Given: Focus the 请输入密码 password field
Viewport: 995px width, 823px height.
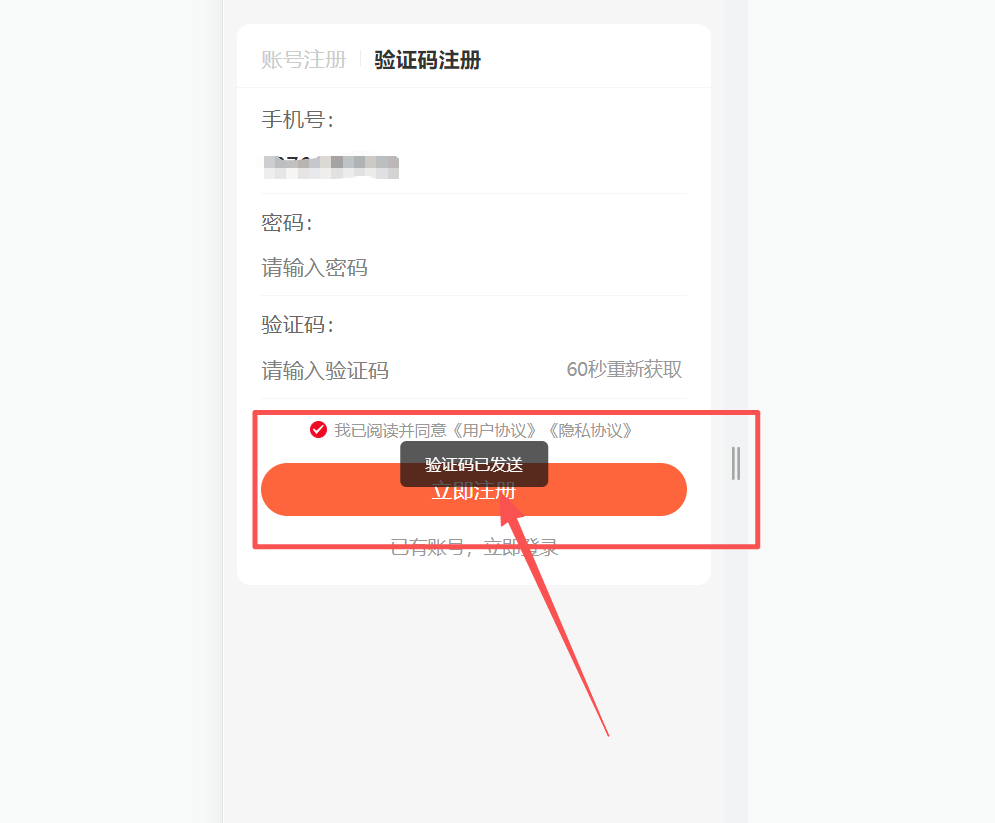Looking at the screenshot, I should [473, 268].
